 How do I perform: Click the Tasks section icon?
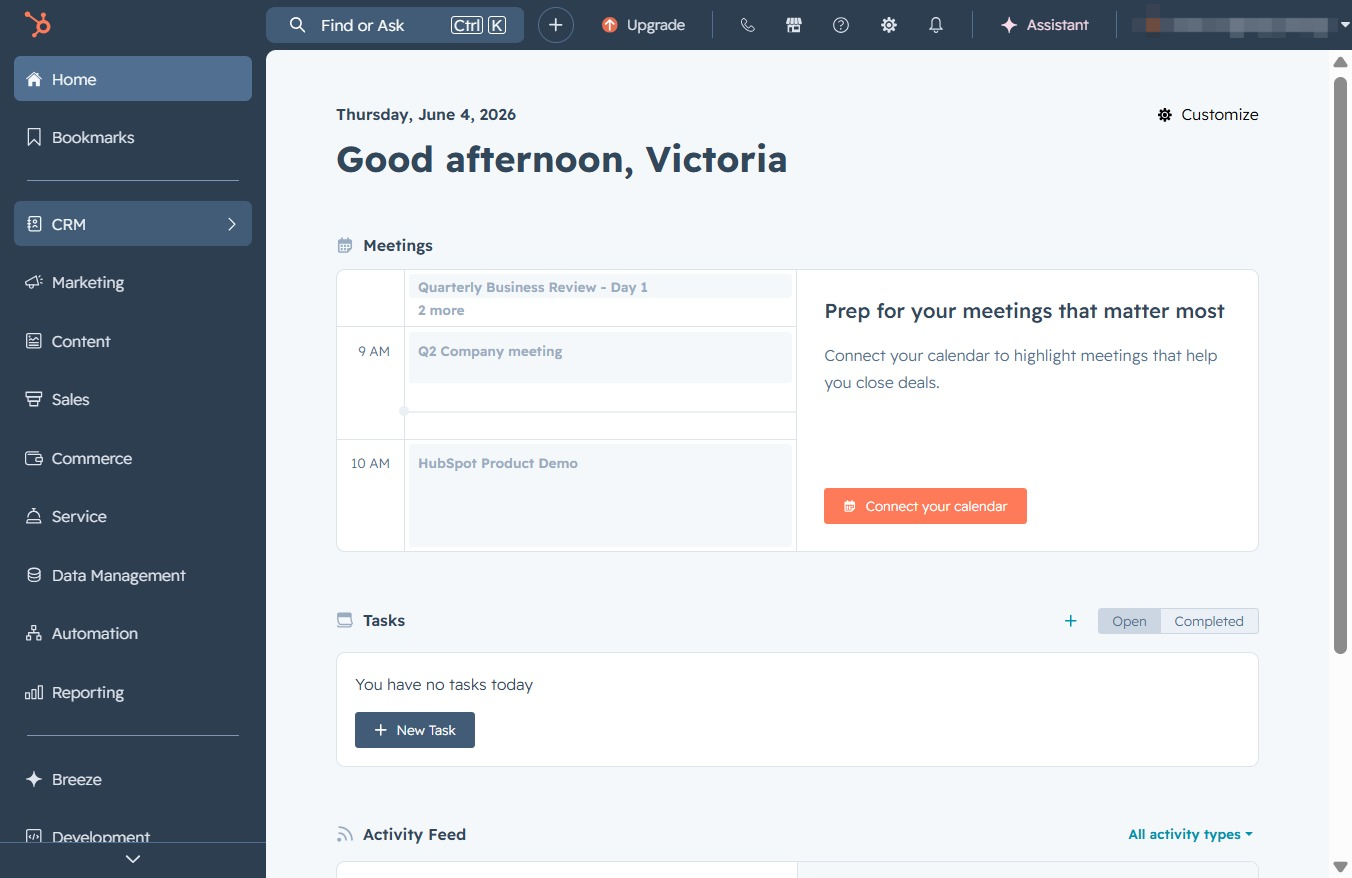coord(345,620)
